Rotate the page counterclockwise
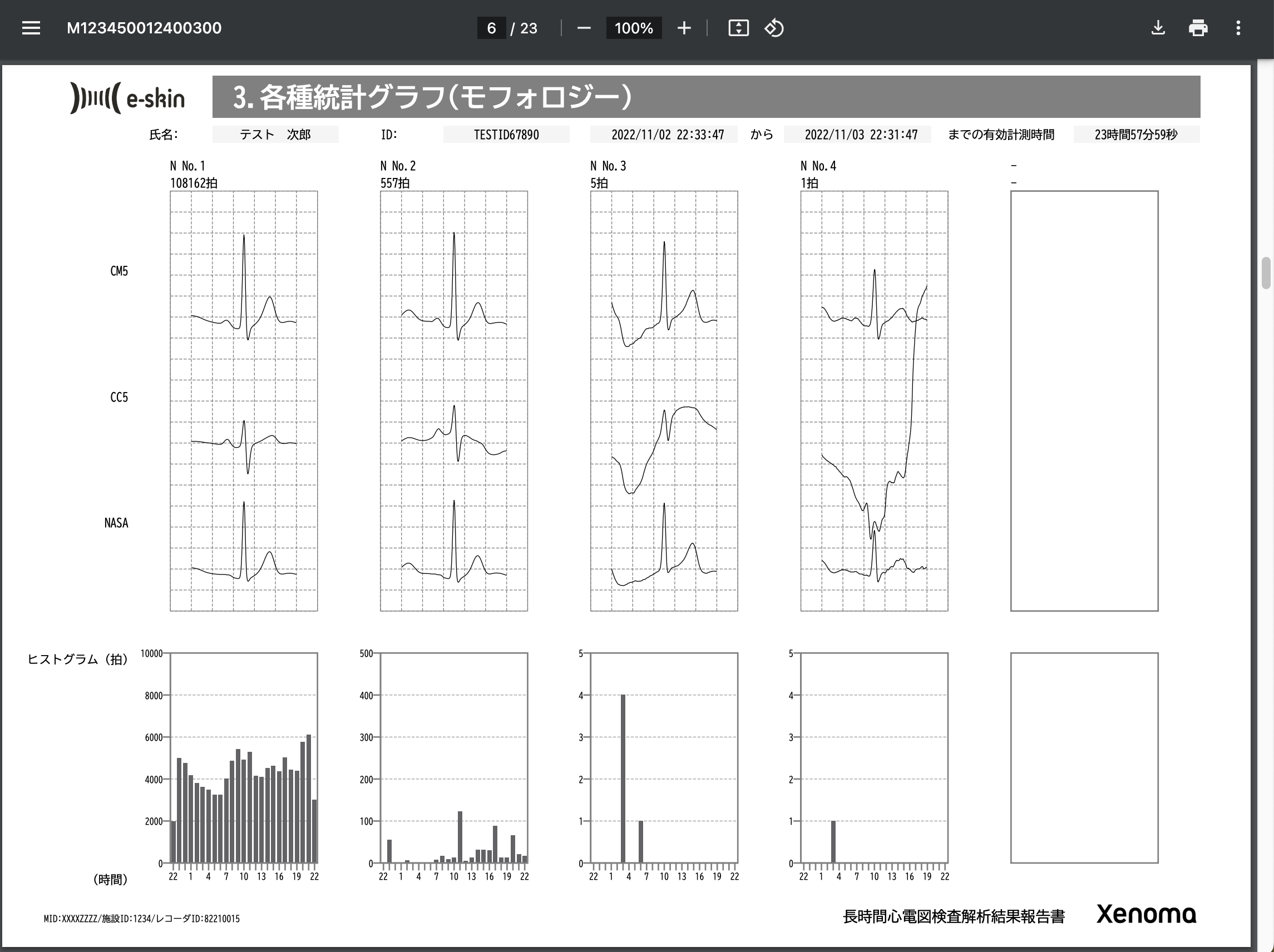This screenshot has height=952, width=1274. 774,28
